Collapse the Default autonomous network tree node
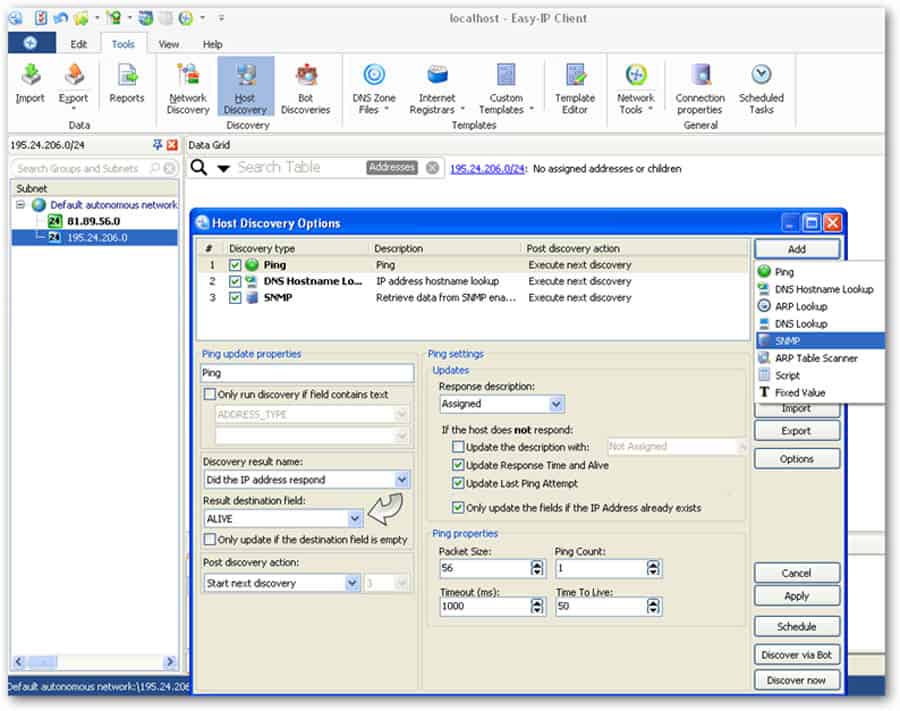 20,204
